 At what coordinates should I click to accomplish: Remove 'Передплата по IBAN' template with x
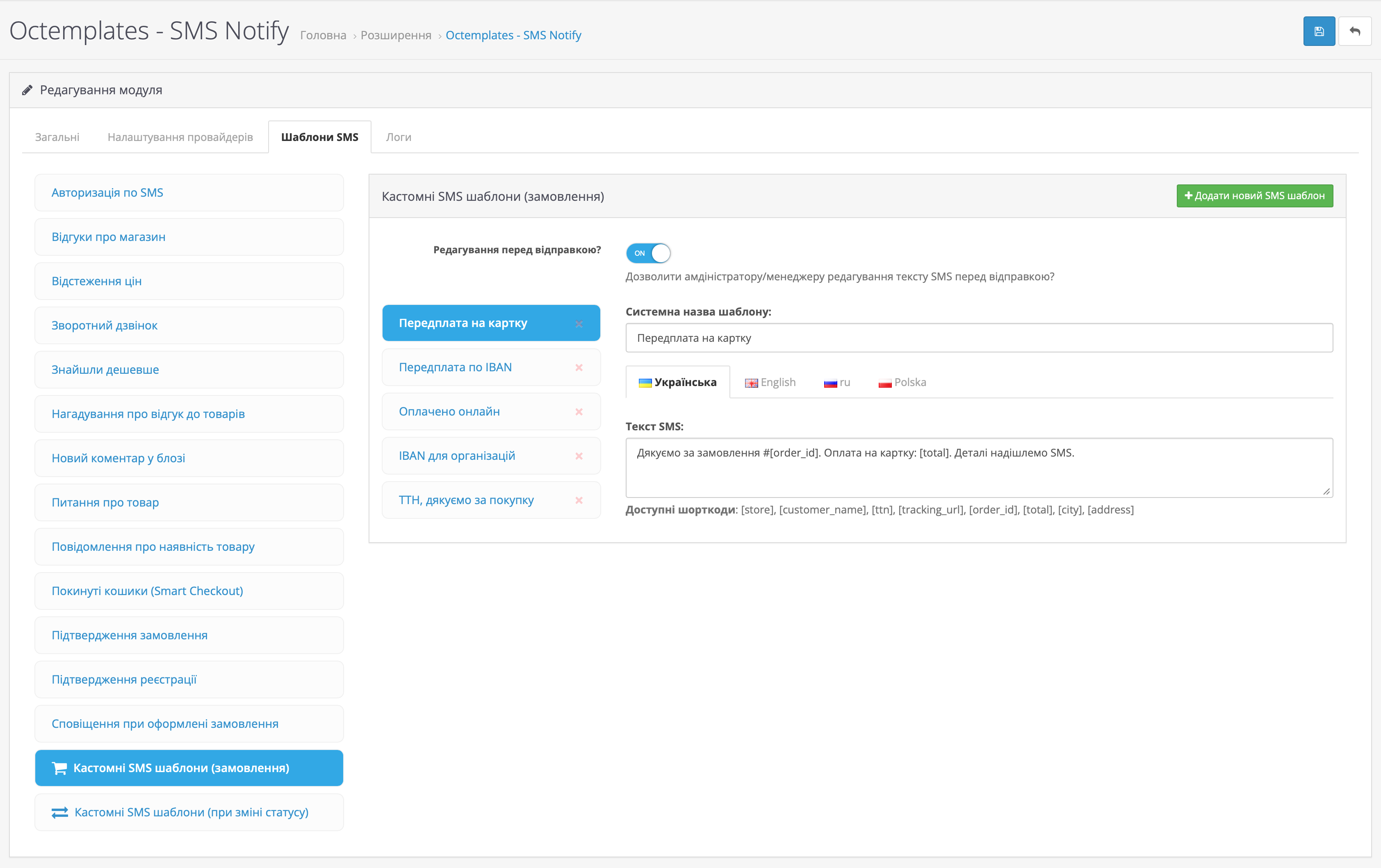(x=579, y=368)
